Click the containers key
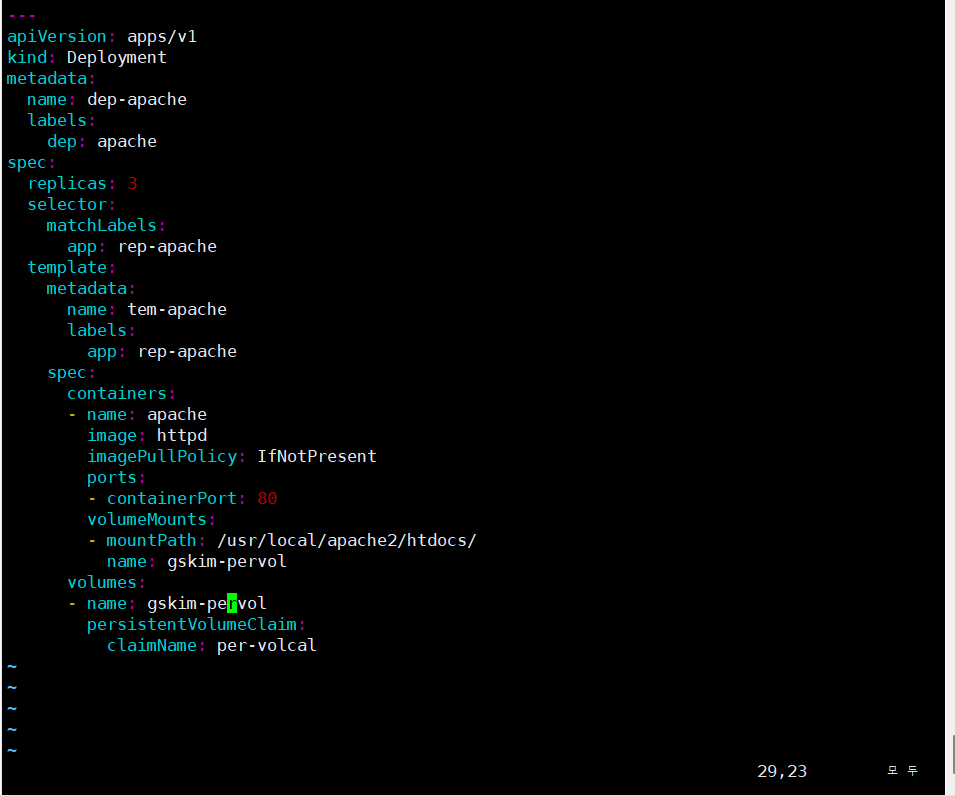Image resolution: width=955 pixels, height=796 pixels. 117,393
